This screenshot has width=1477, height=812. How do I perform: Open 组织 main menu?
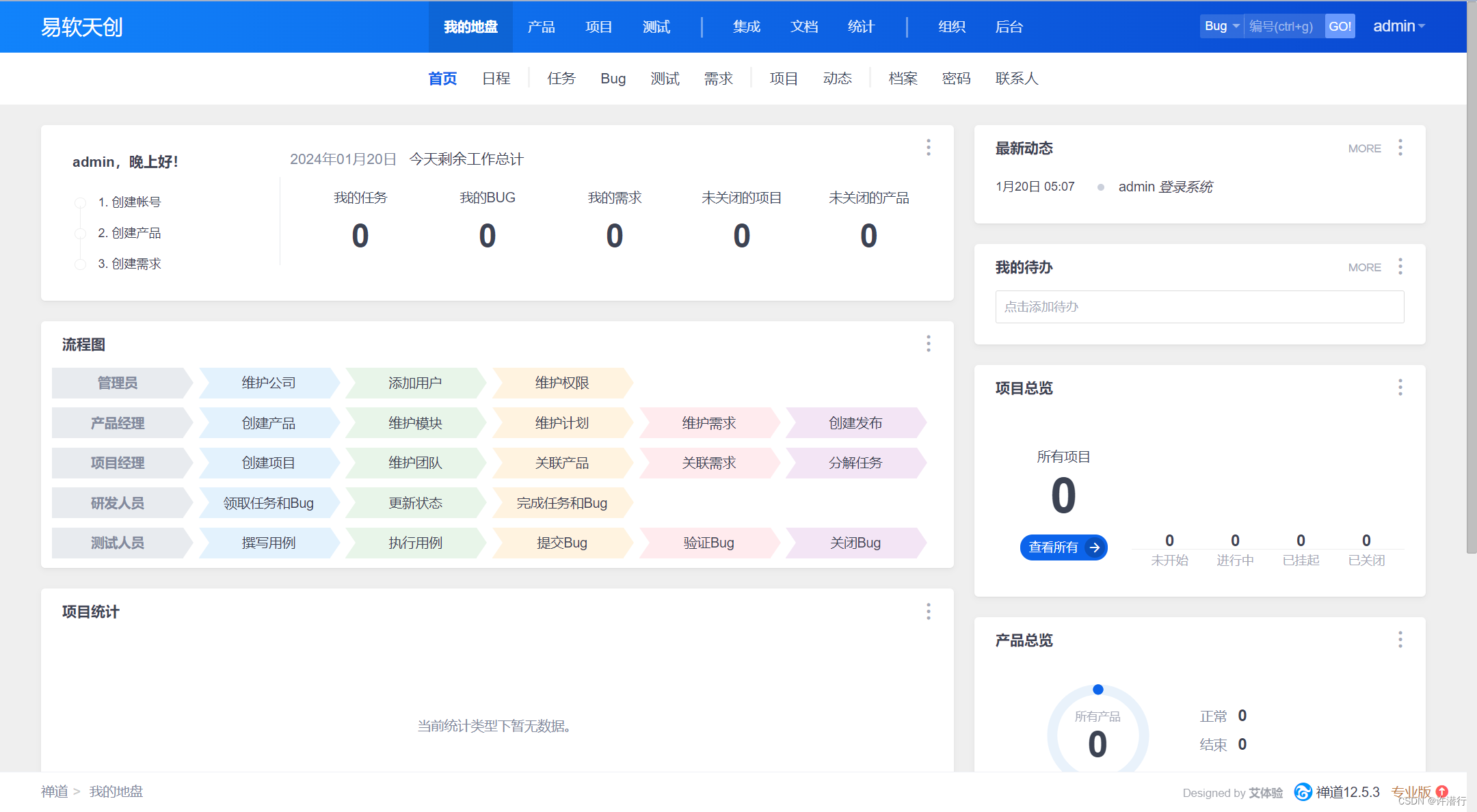pyautogui.click(x=952, y=27)
